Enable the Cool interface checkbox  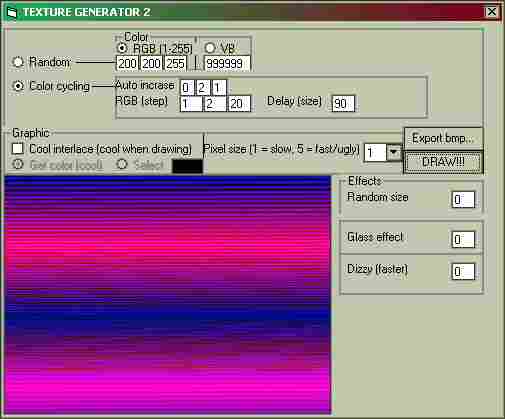point(17,149)
